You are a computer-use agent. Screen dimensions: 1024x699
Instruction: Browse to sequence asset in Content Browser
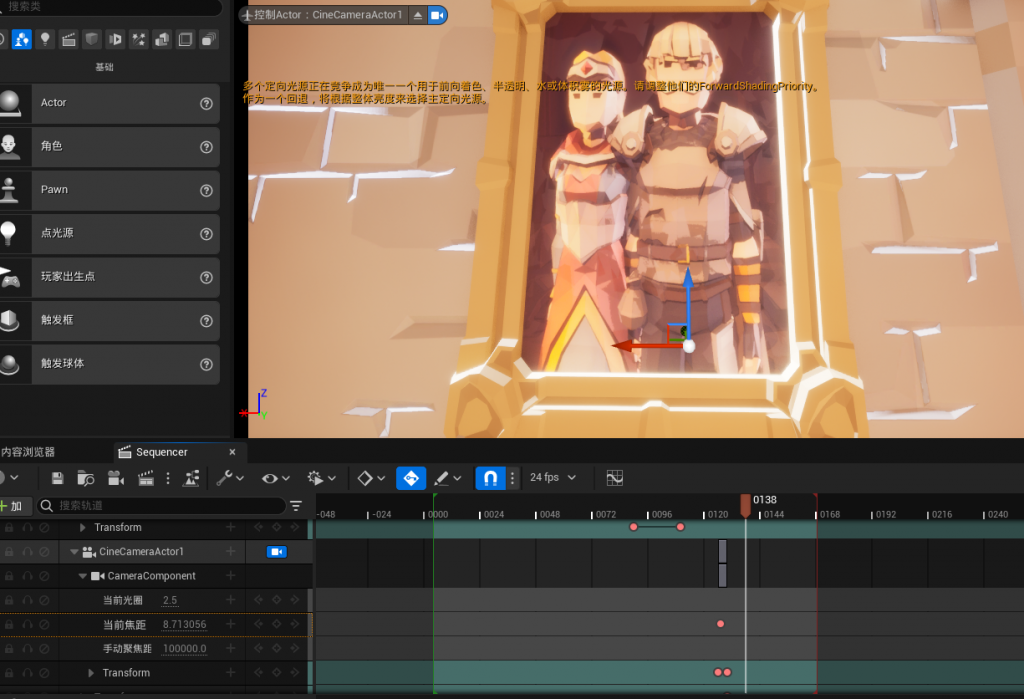(86, 478)
